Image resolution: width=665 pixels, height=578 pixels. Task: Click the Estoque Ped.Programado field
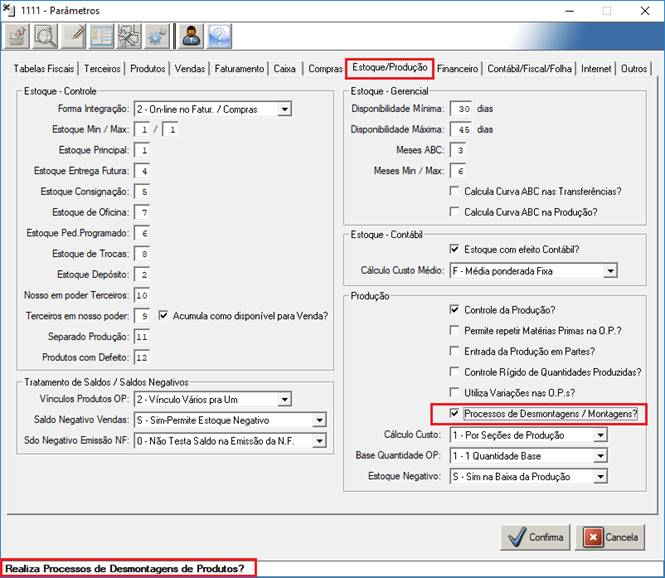(x=142, y=233)
